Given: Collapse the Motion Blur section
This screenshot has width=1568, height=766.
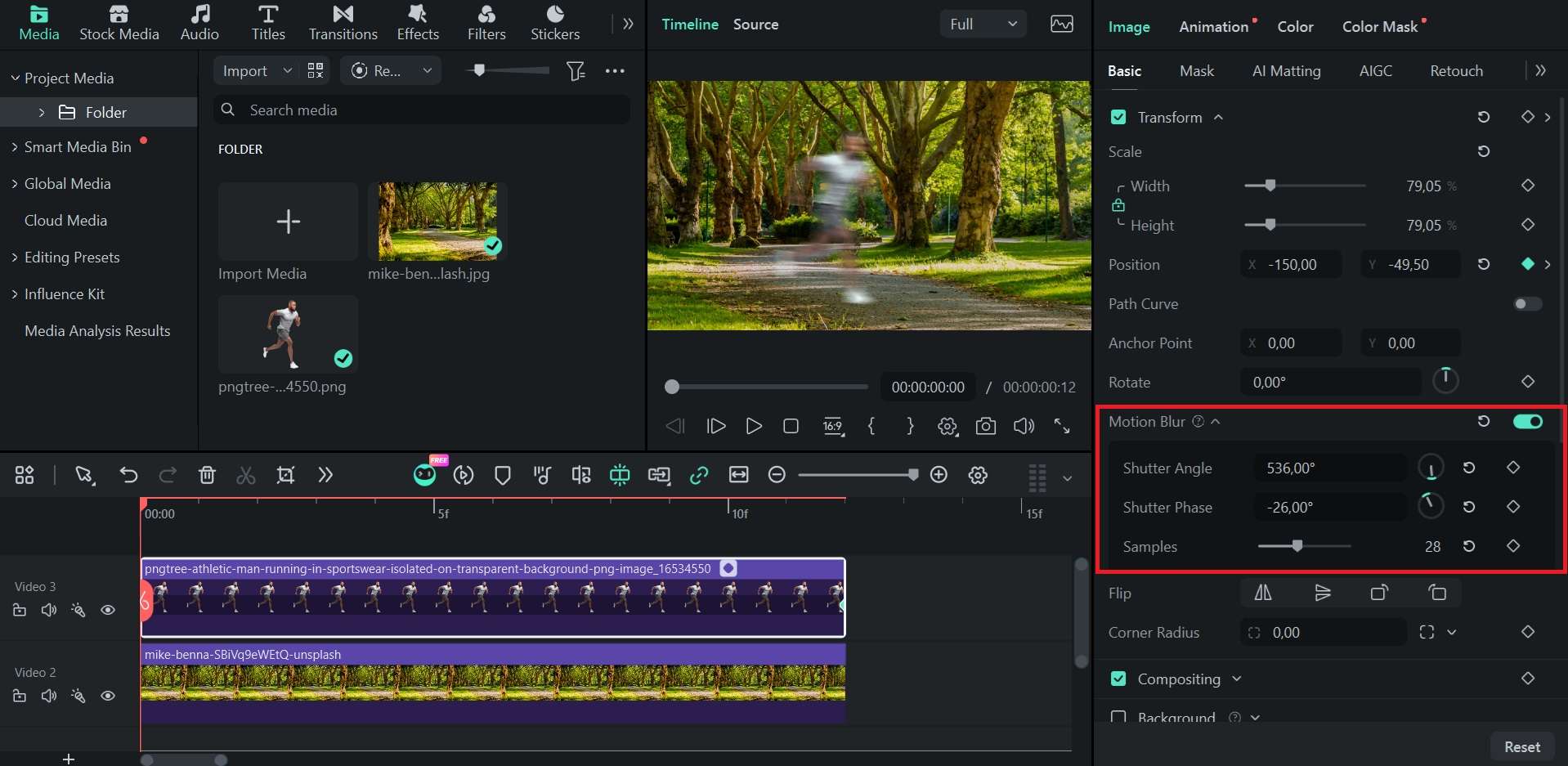Looking at the screenshot, I should pos(1216,422).
